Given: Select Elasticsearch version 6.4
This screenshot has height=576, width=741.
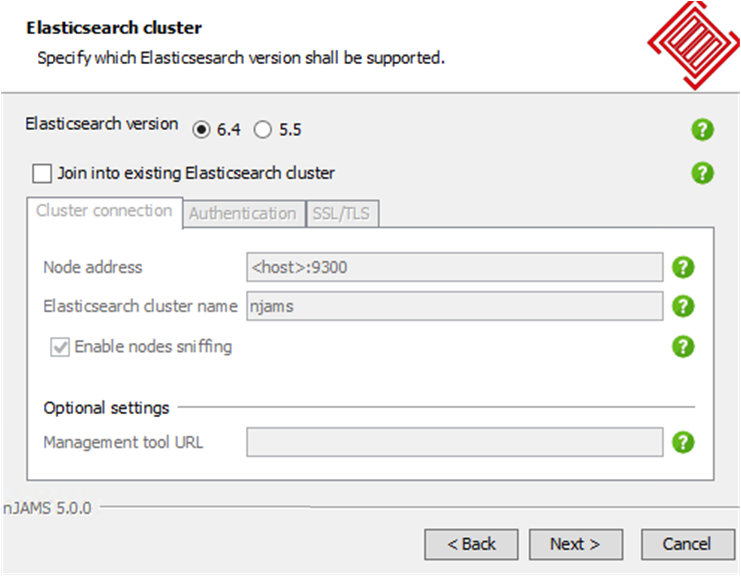Looking at the screenshot, I should click(201, 129).
